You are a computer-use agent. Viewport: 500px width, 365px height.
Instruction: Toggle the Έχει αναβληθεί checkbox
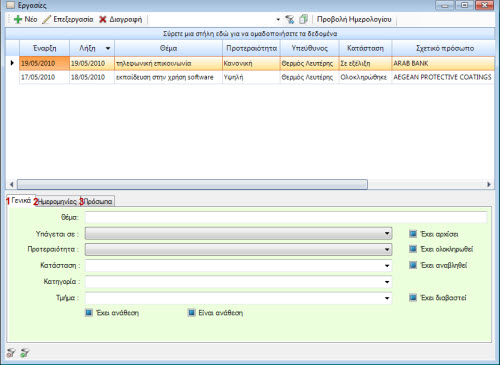(413, 265)
